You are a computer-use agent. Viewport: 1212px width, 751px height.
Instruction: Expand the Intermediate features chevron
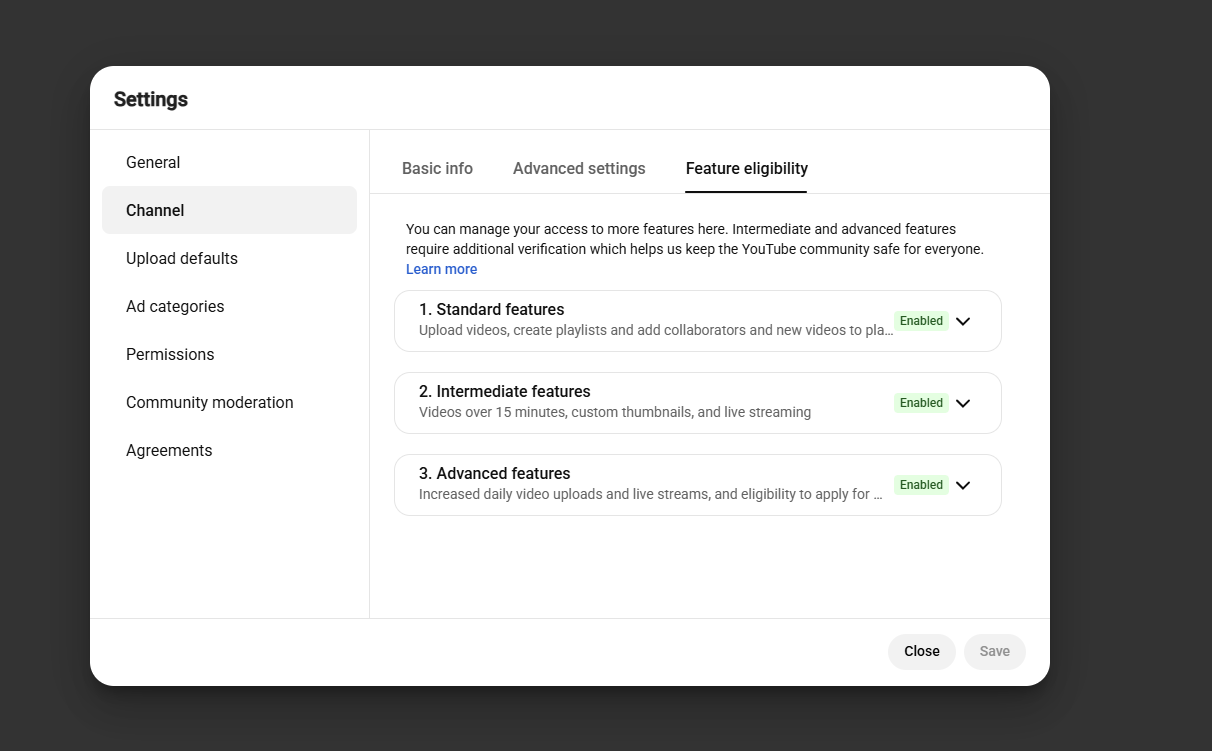point(963,403)
